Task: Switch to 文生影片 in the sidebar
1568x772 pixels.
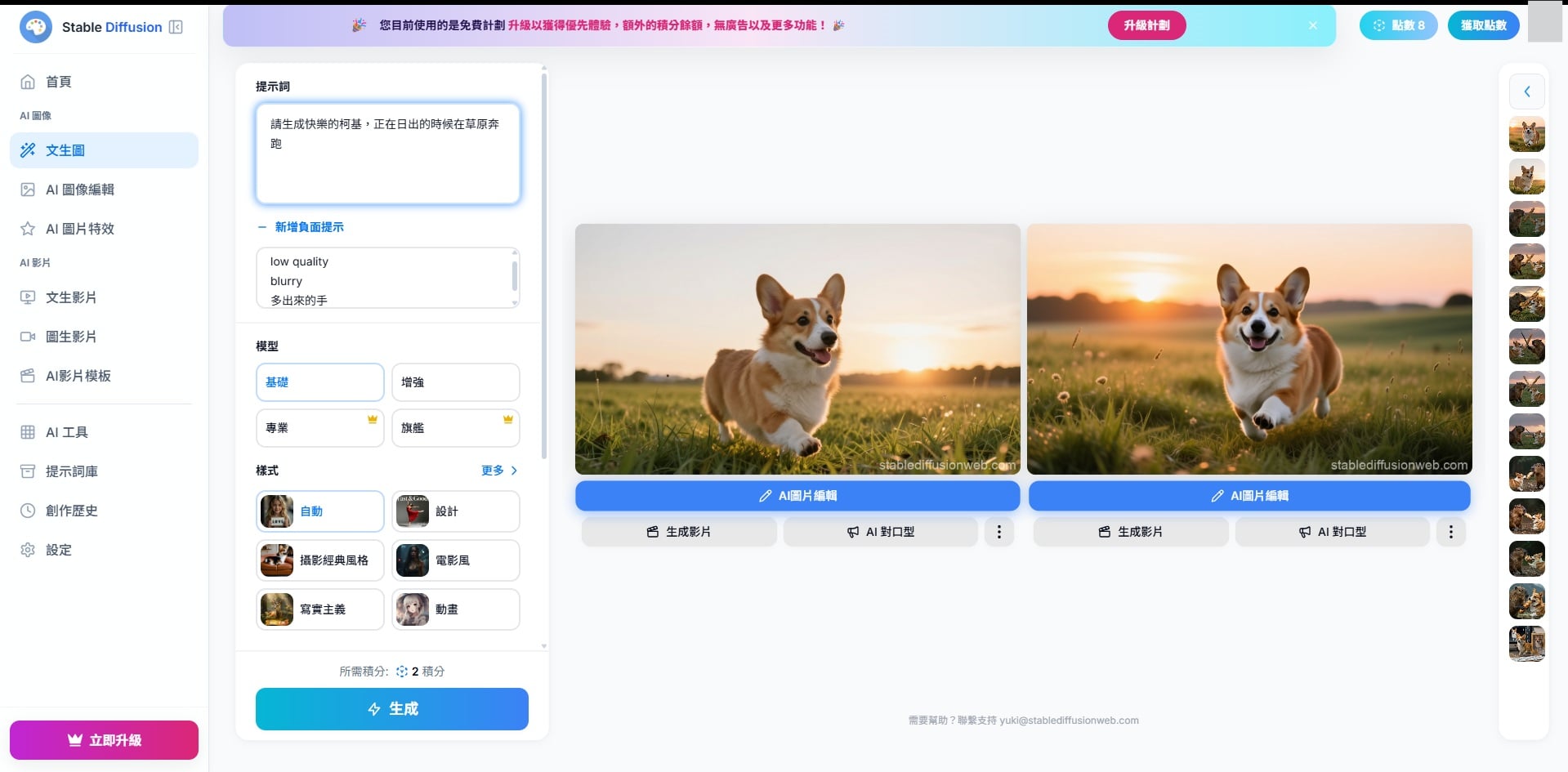Action: pos(71,297)
